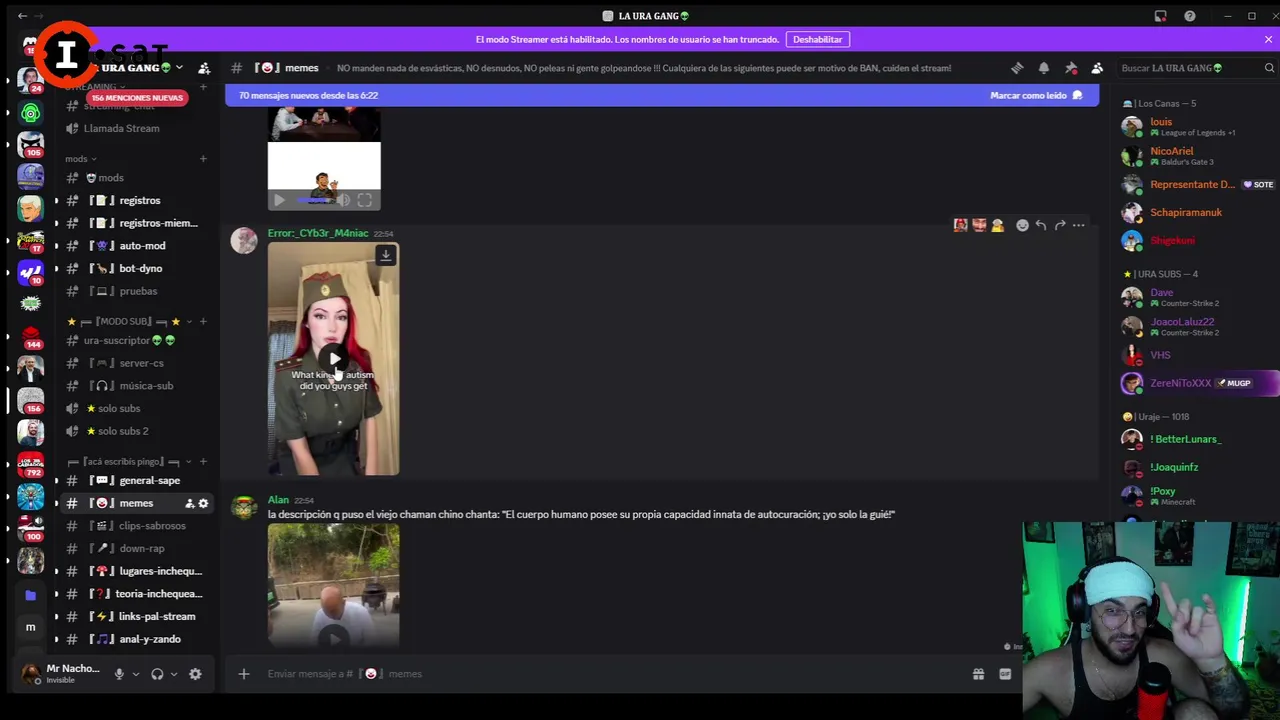This screenshot has height=720, width=1280.
Task: Toggle the member list icon
Action: click(1097, 68)
